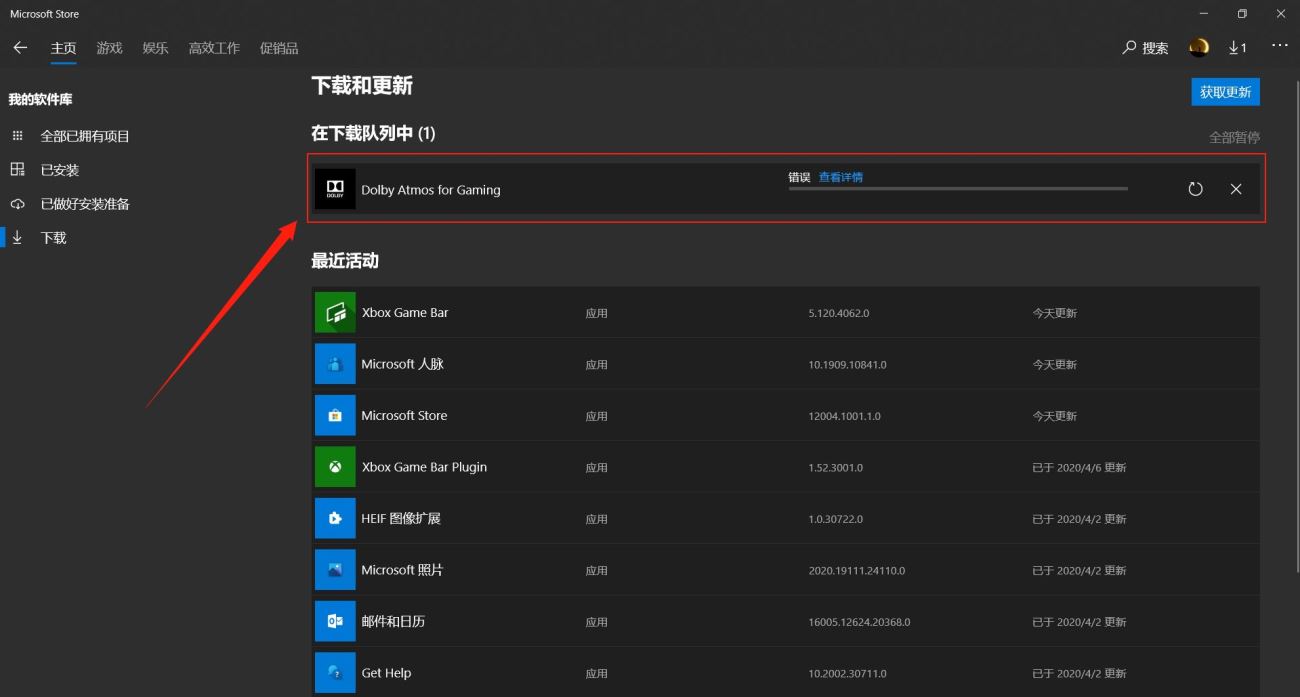Image resolution: width=1300 pixels, height=697 pixels.
Task: Open the user account avatar
Action: pos(1199,47)
